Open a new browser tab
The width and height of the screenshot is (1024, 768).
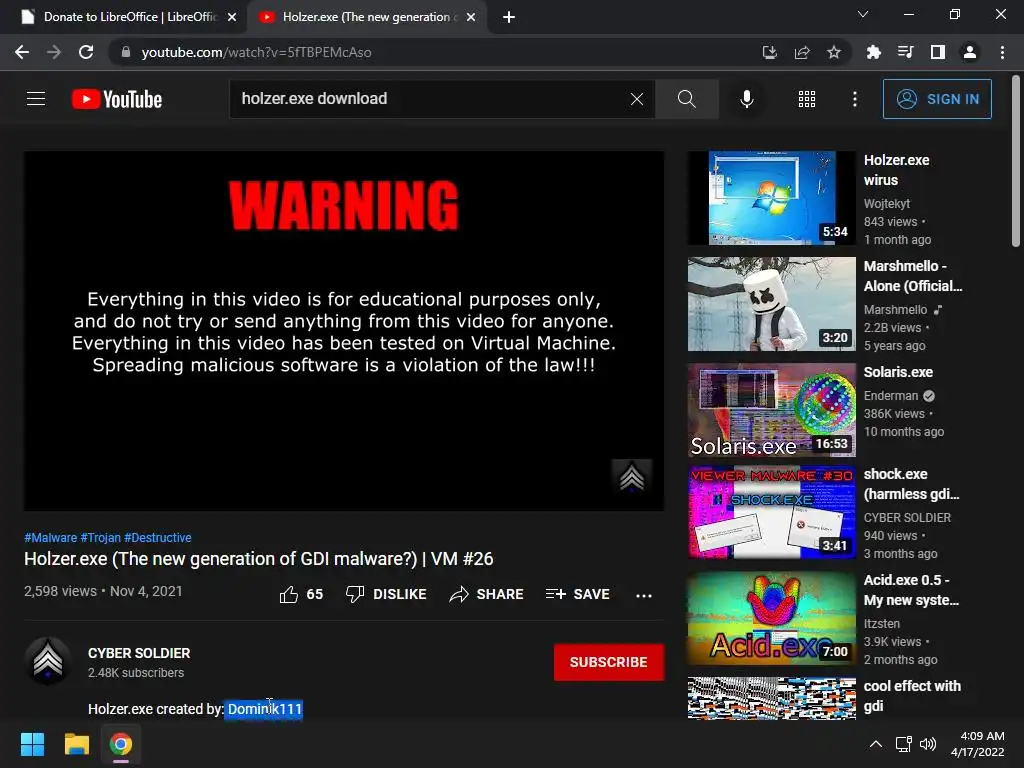tap(509, 18)
